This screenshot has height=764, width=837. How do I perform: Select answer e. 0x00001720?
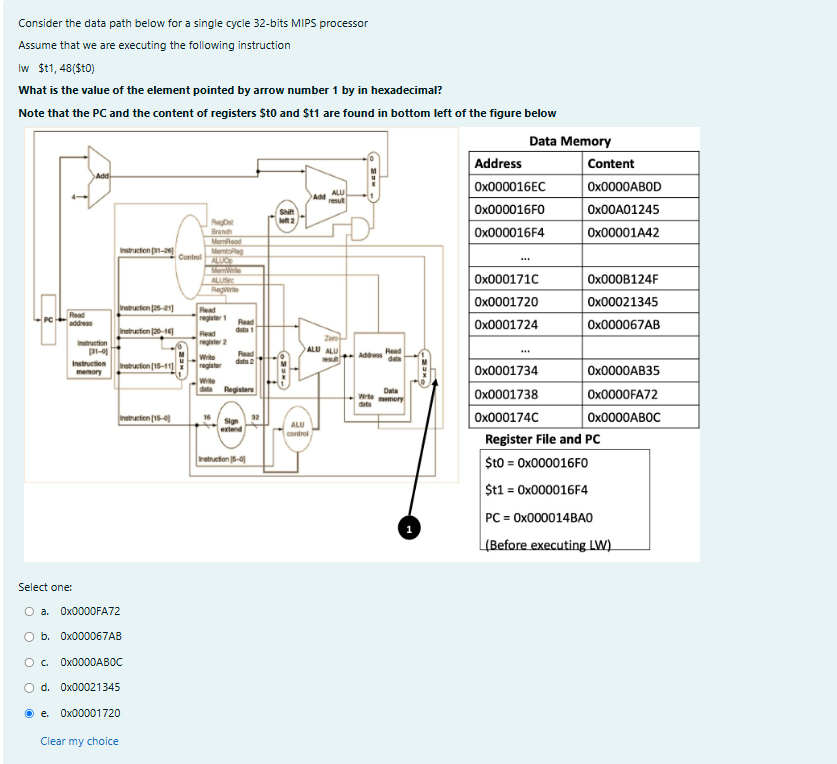click(30, 713)
